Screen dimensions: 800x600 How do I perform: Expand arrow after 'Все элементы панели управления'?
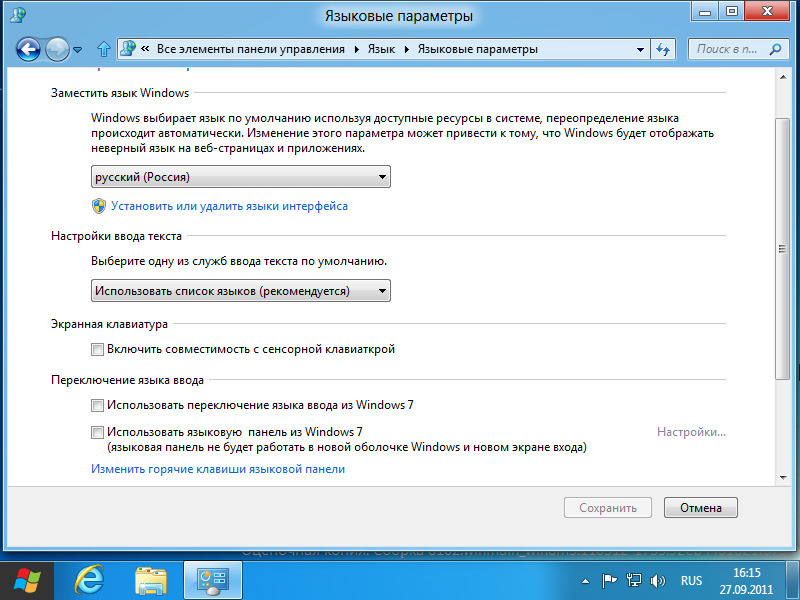356,49
